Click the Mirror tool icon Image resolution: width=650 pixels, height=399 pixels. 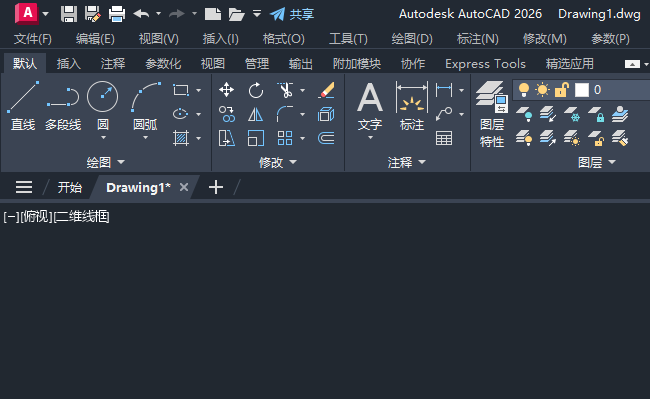pyautogui.click(x=256, y=114)
